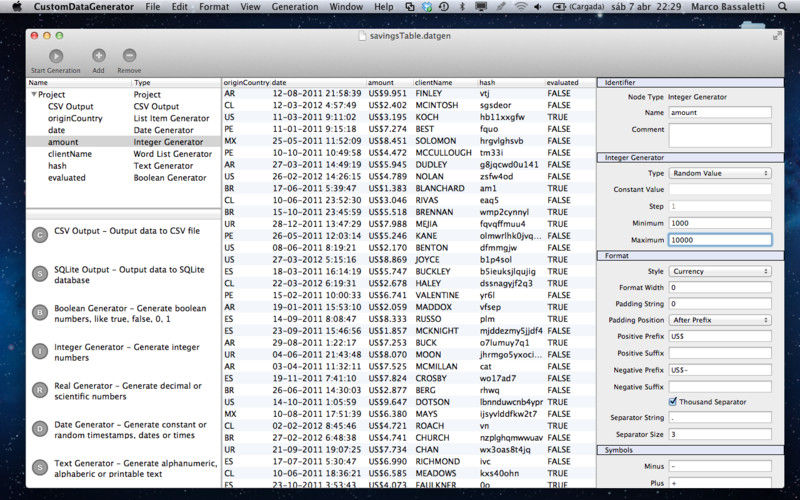Select the Boolean Generator palette icon
800x500 pixels.
coord(40,313)
